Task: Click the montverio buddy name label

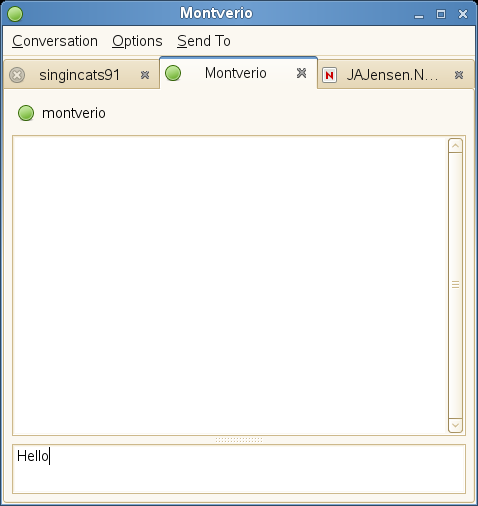Action: click(x=74, y=113)
